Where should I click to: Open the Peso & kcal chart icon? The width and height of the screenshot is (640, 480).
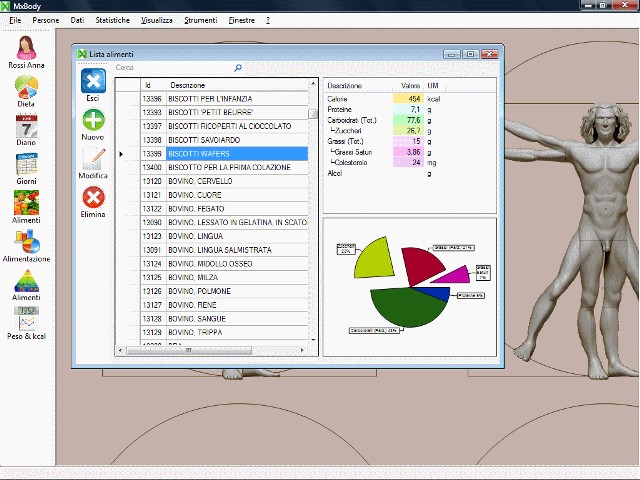26,318
